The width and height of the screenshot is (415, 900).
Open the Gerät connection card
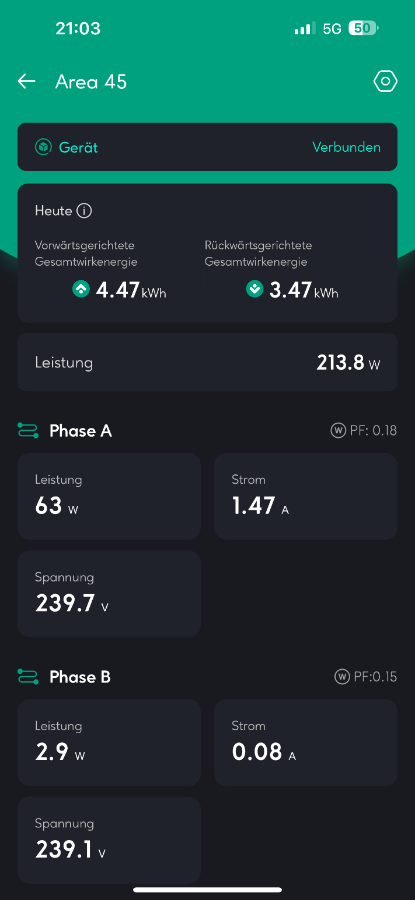pos(207,147)
